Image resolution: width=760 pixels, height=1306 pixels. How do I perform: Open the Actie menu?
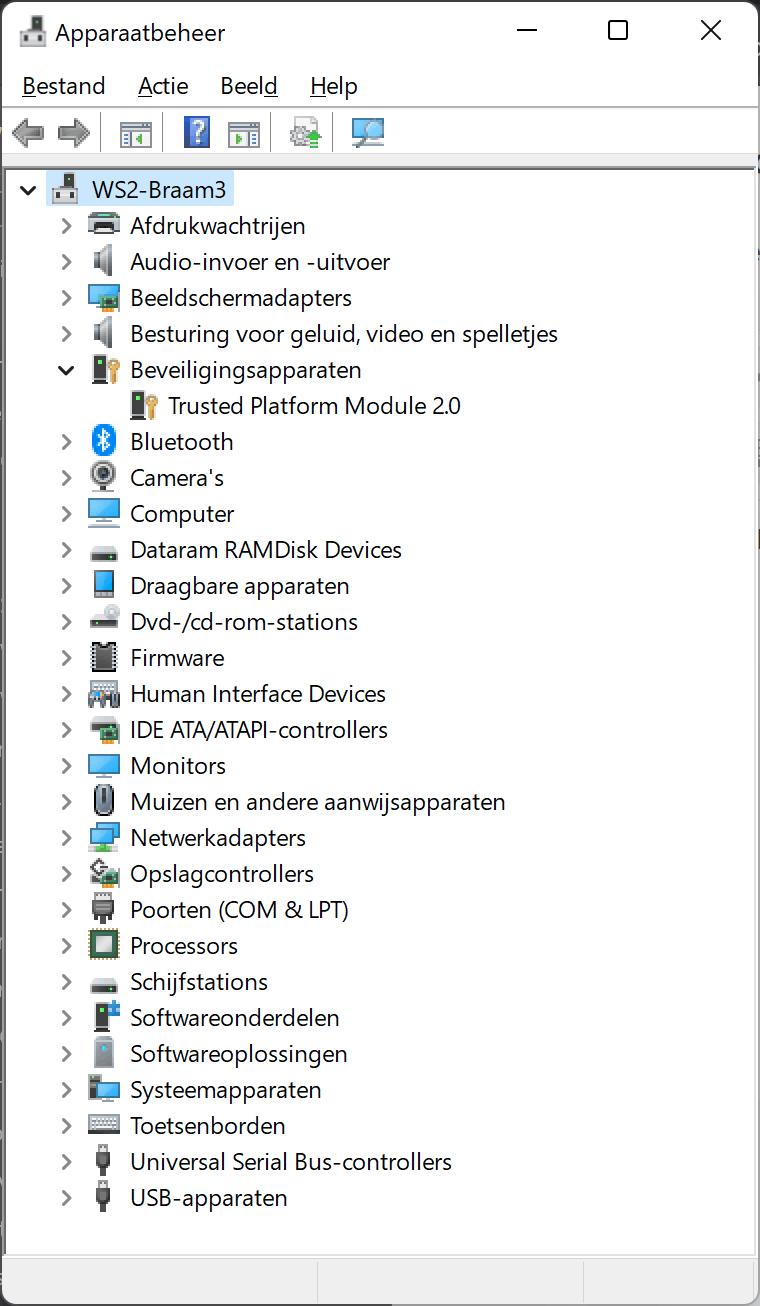coord(163,86)
